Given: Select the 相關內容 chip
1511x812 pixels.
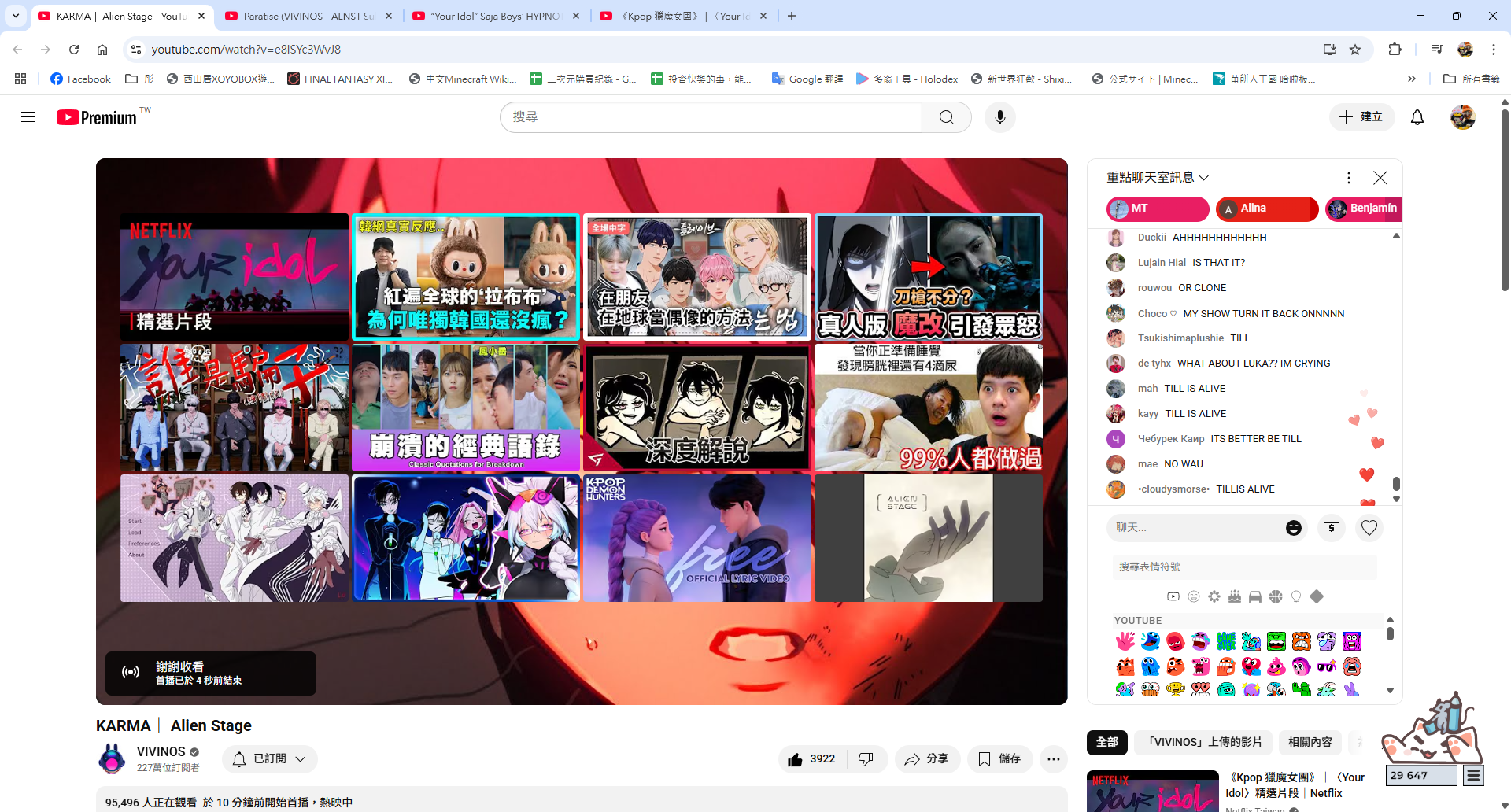Looking at the screenshot, I should (1310, 742).
